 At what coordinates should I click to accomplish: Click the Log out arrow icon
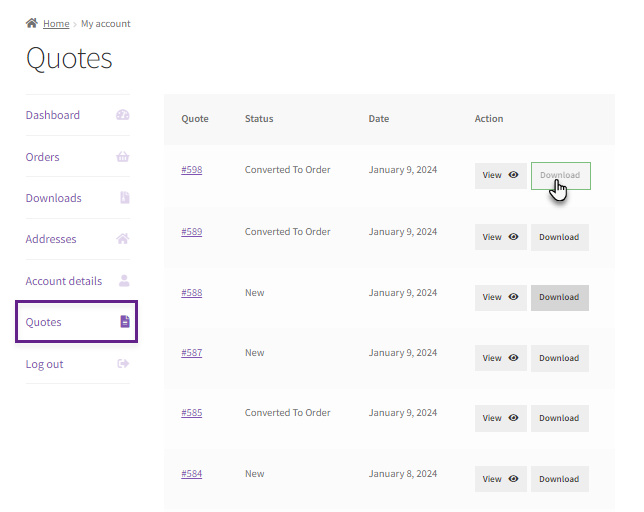[123, 364]
